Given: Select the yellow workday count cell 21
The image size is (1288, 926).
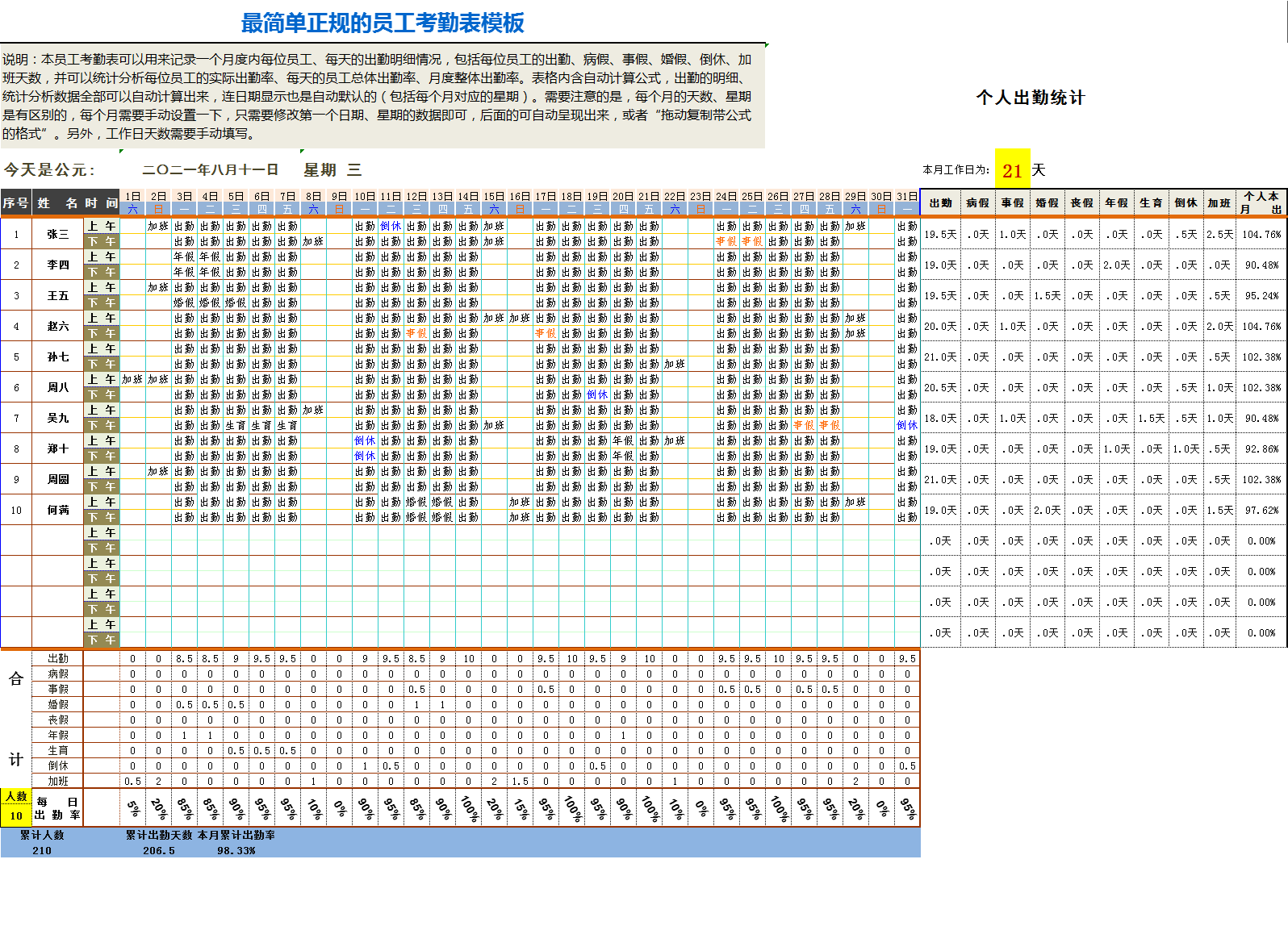Looking at the screenshot, I should 1013,170.
